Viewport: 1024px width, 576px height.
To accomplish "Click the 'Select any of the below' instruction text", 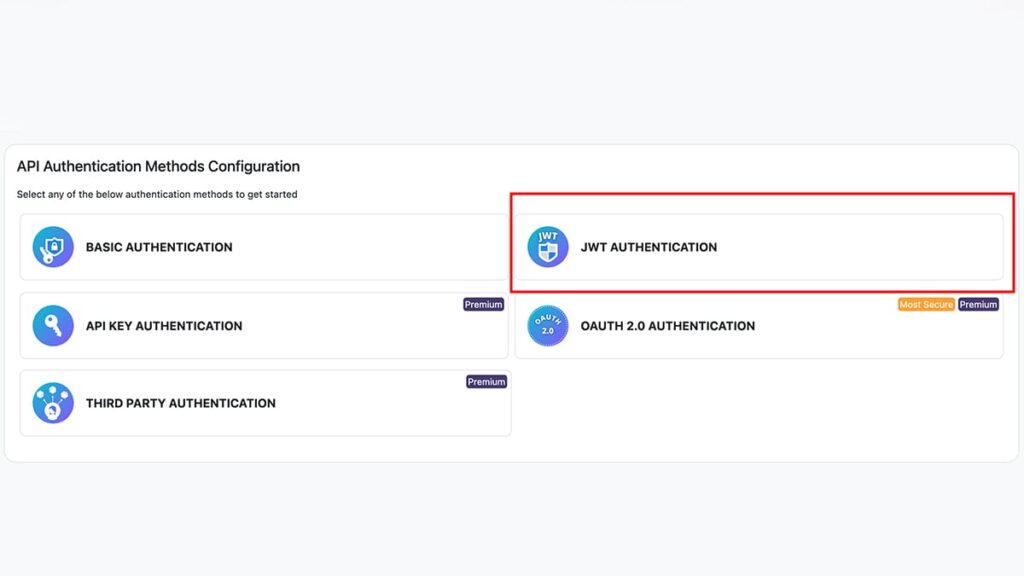I will tap(157, 195).
